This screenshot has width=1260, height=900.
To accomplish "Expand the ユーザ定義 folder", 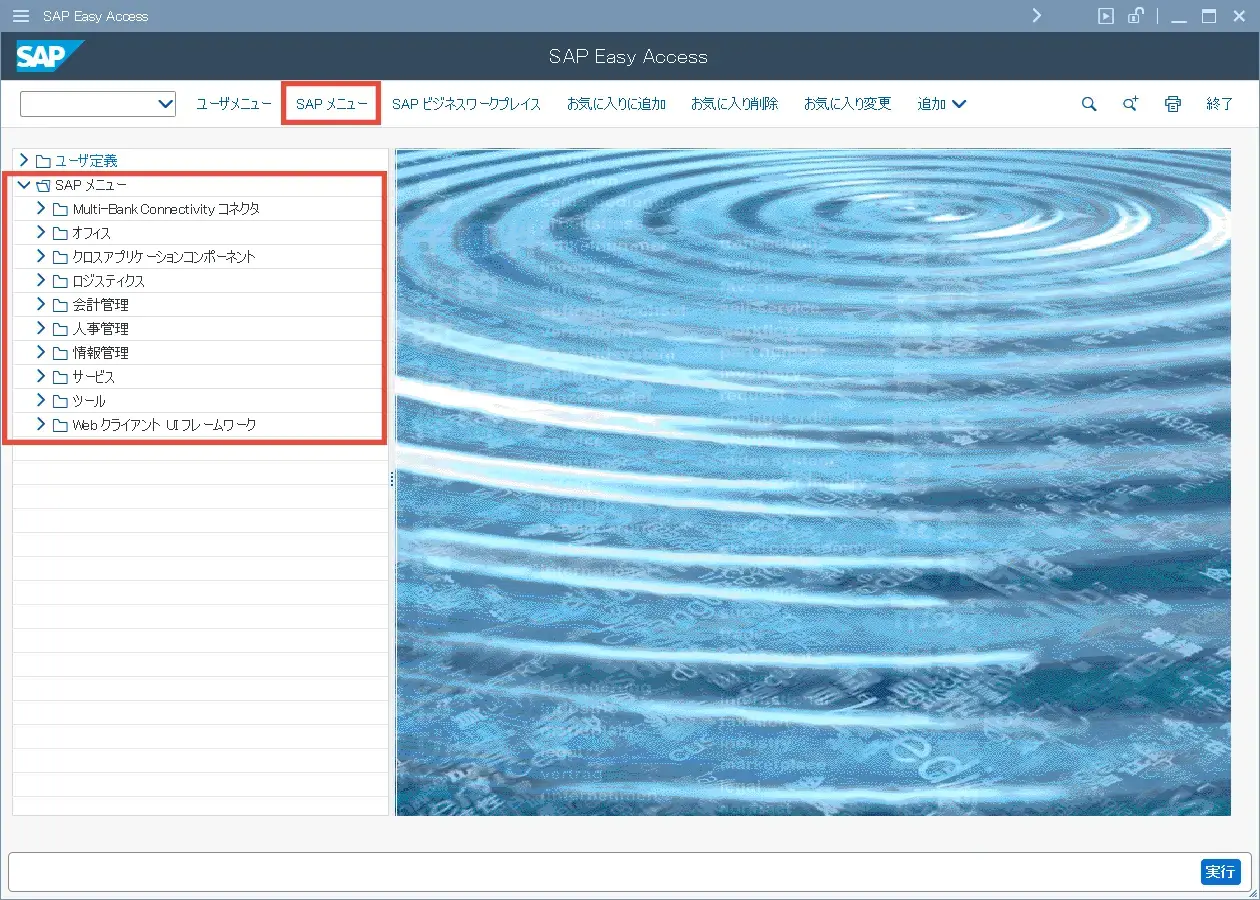I will coord(24,160).
